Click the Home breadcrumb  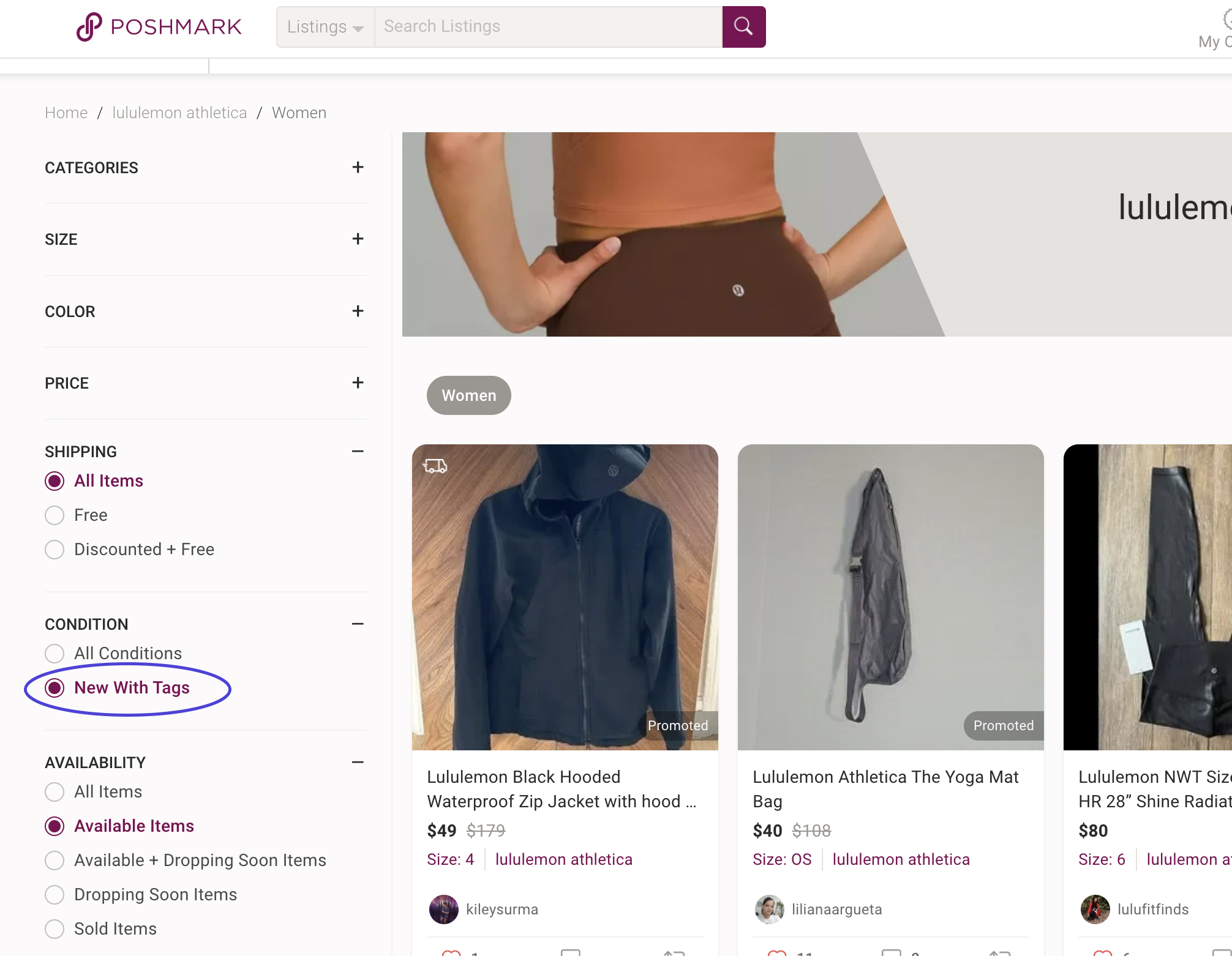coord(66,113)
